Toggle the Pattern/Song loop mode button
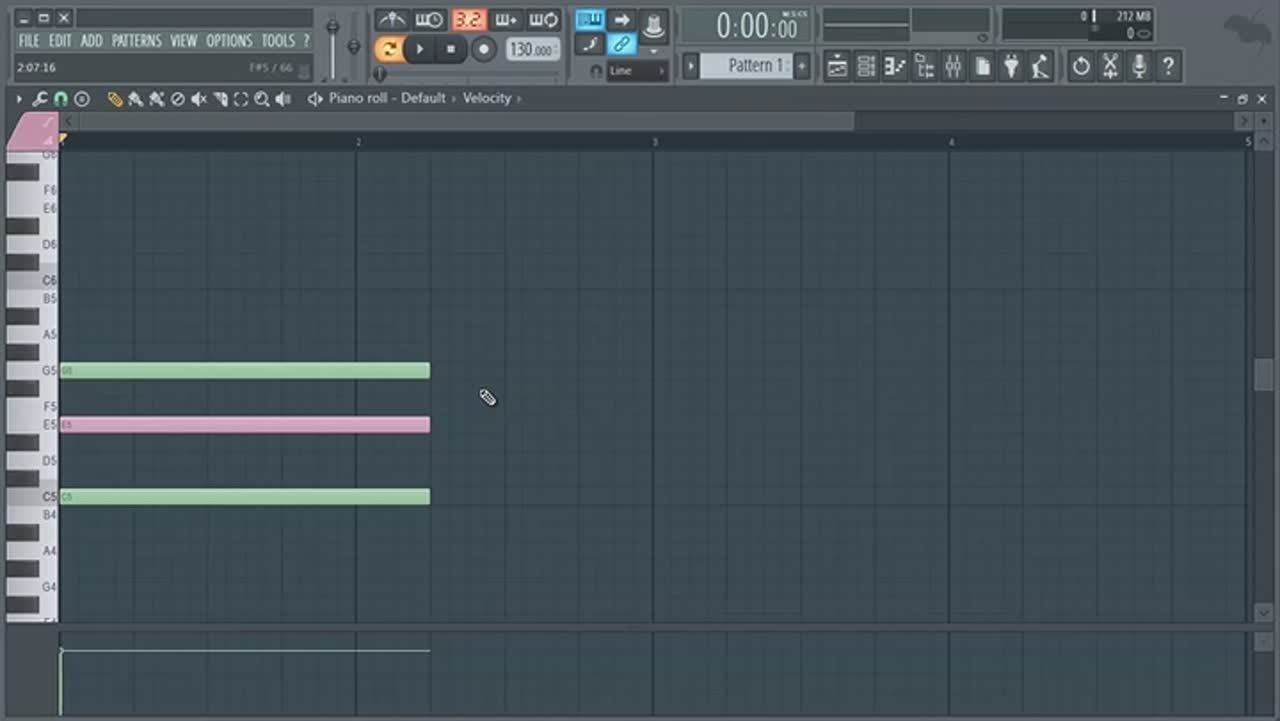The image size is (1280, 721). click(389, 49)
